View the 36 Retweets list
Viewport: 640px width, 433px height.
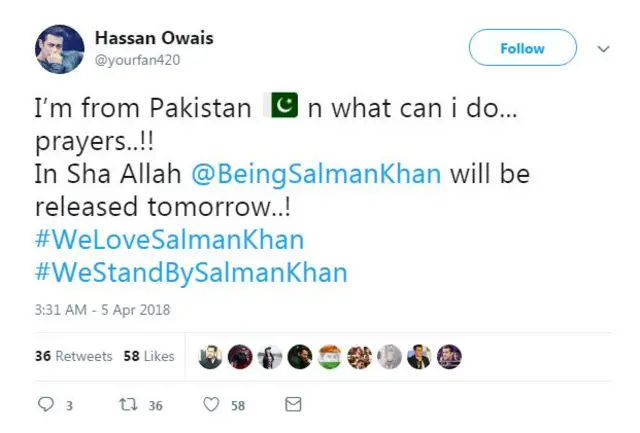[74, 356]
